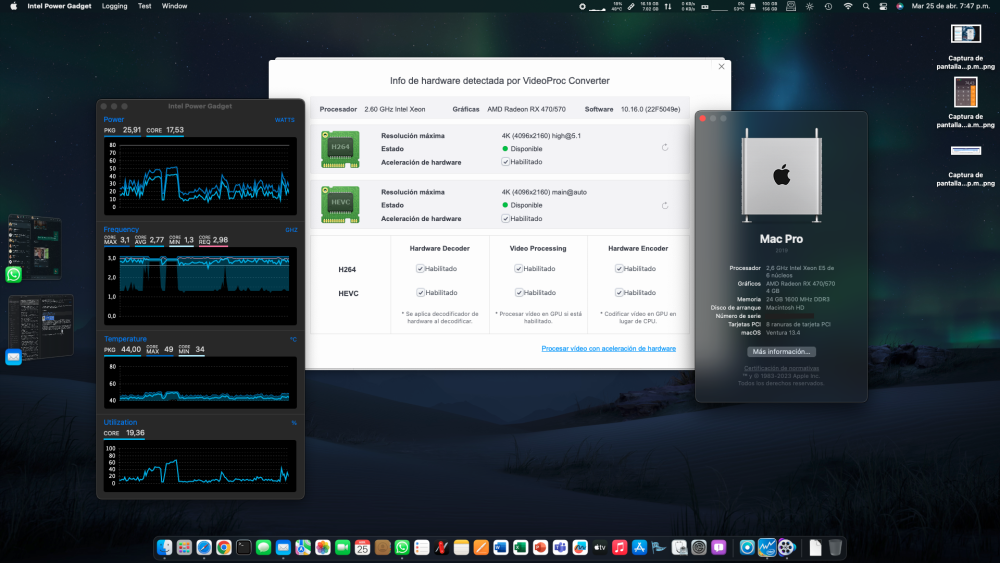Open the Apple menu
This screenshot has height=563, width=1000.
coord(13,6)
